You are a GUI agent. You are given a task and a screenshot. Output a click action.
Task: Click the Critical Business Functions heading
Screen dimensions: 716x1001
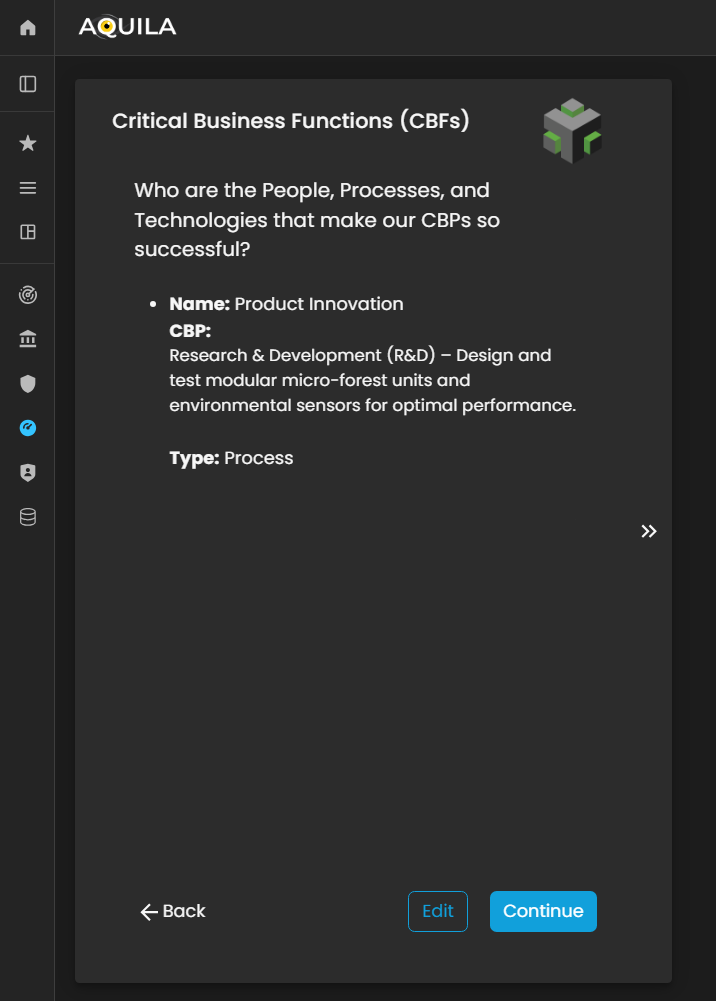(x=291, y=121)
